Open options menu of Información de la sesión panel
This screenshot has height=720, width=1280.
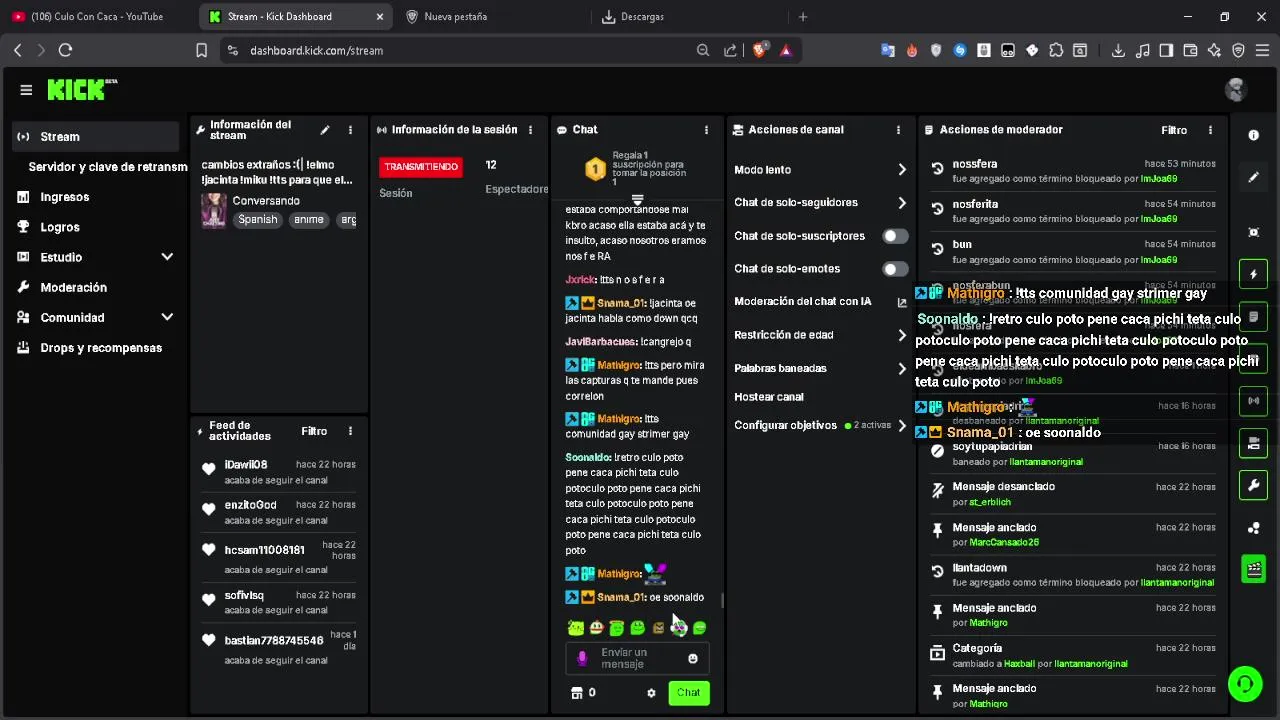tap(531, 130)
